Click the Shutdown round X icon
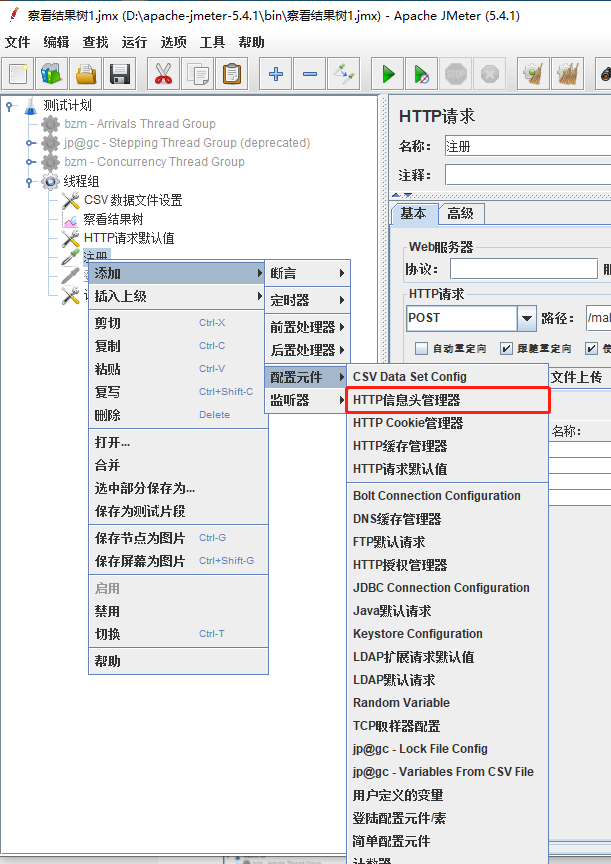This screenshot has height=864, width=611. (490, 73)
